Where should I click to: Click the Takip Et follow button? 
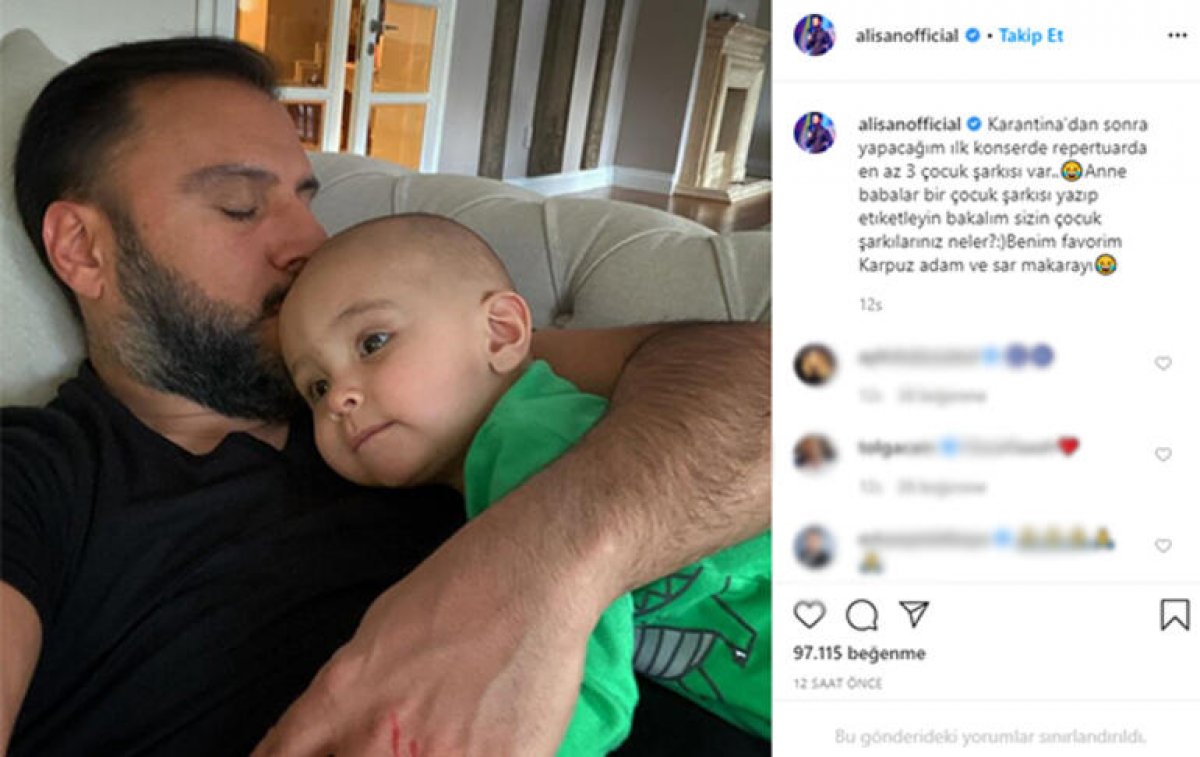click(x=1031, y=35)
